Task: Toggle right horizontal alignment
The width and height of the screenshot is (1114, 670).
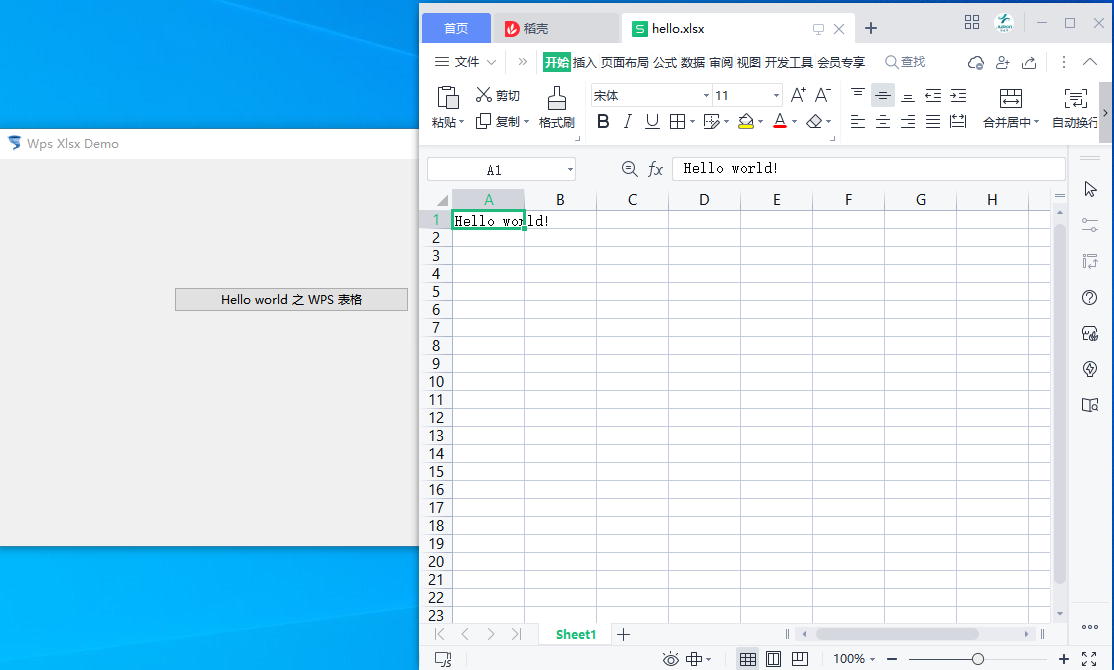Action: point(908,122)
